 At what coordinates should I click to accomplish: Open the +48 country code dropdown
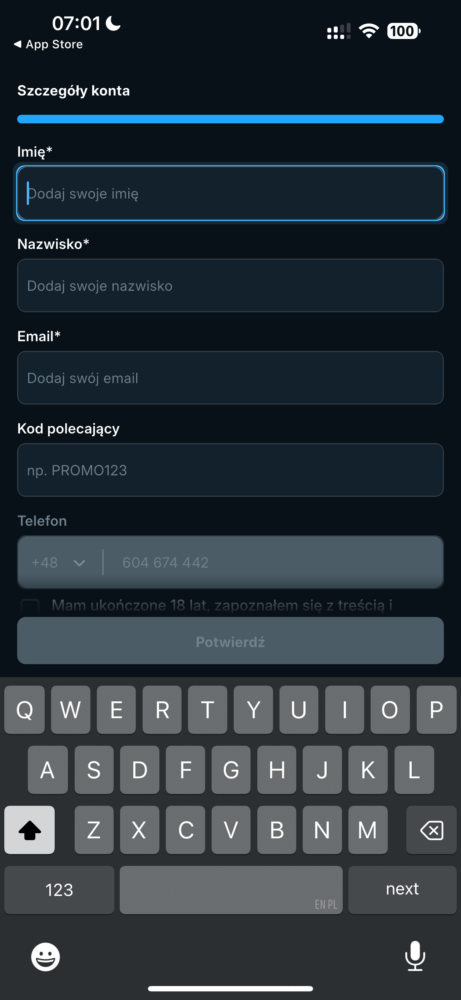click(x=59, y=562)
